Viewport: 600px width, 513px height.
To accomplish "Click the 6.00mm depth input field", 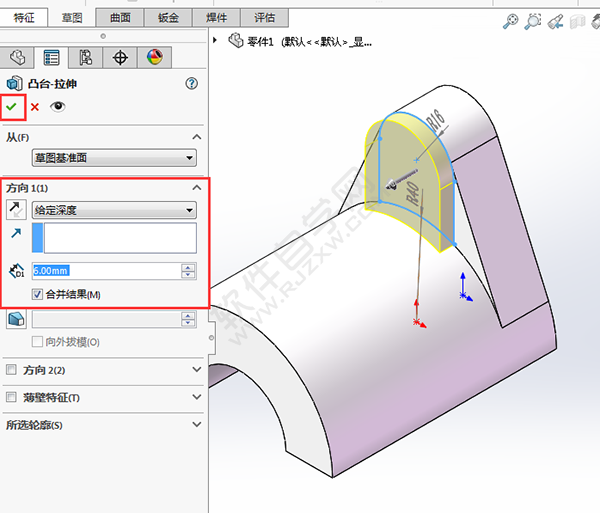I will pyautogui.click(x=107, y=271).
